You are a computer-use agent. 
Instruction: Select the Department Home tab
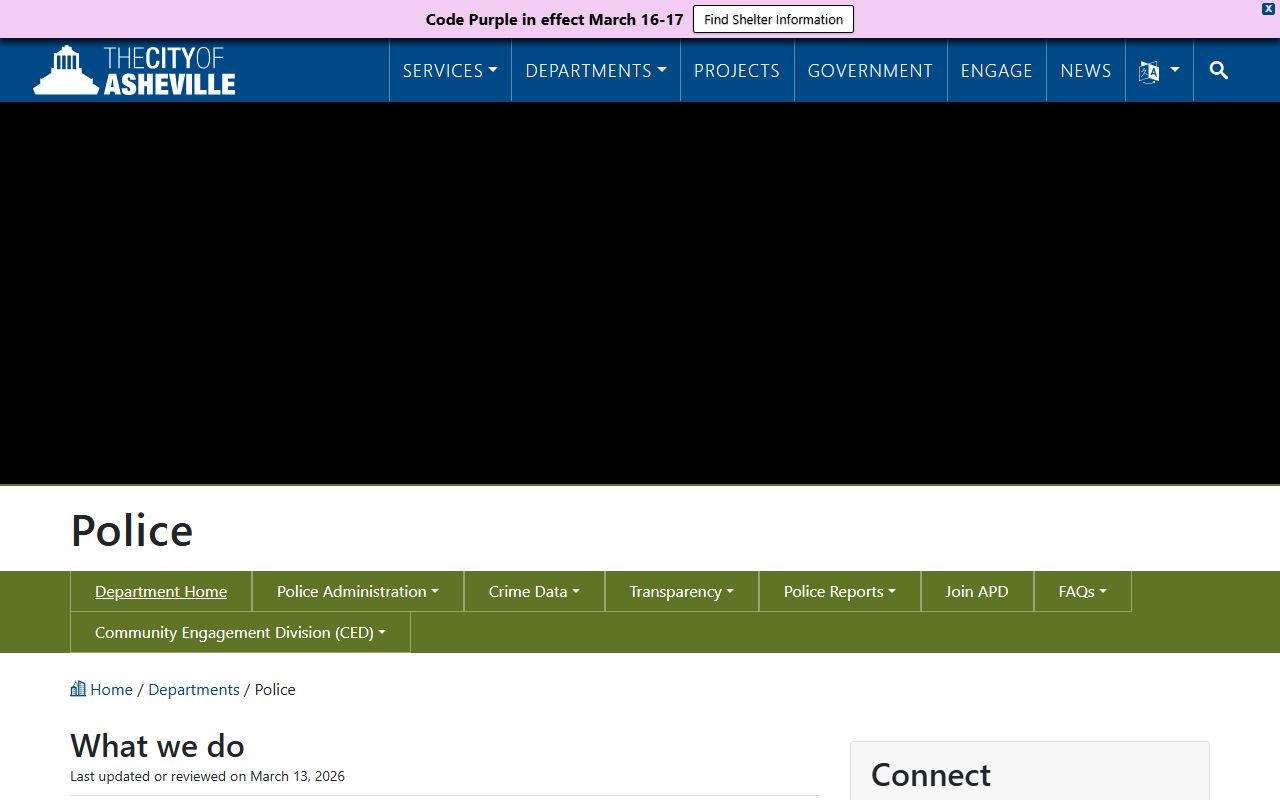161,591
